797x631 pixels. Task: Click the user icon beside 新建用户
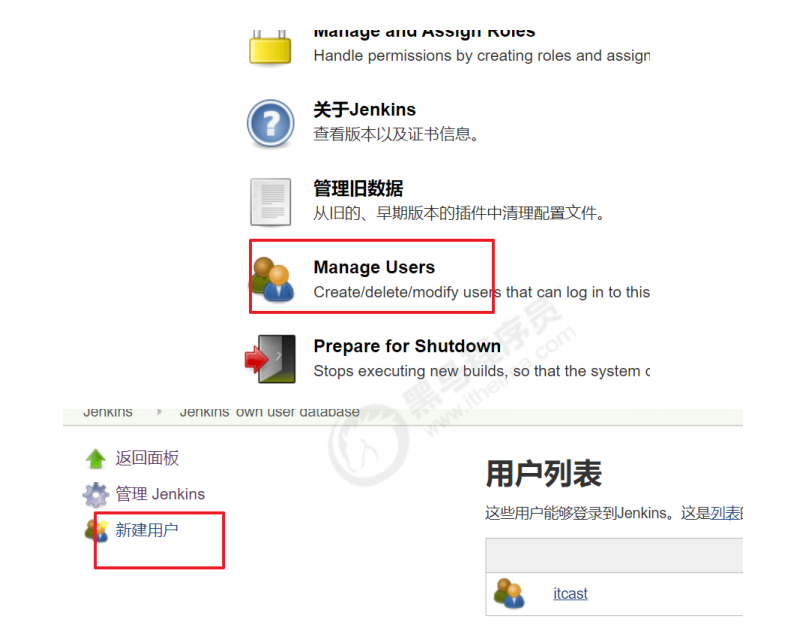point(97,530)
